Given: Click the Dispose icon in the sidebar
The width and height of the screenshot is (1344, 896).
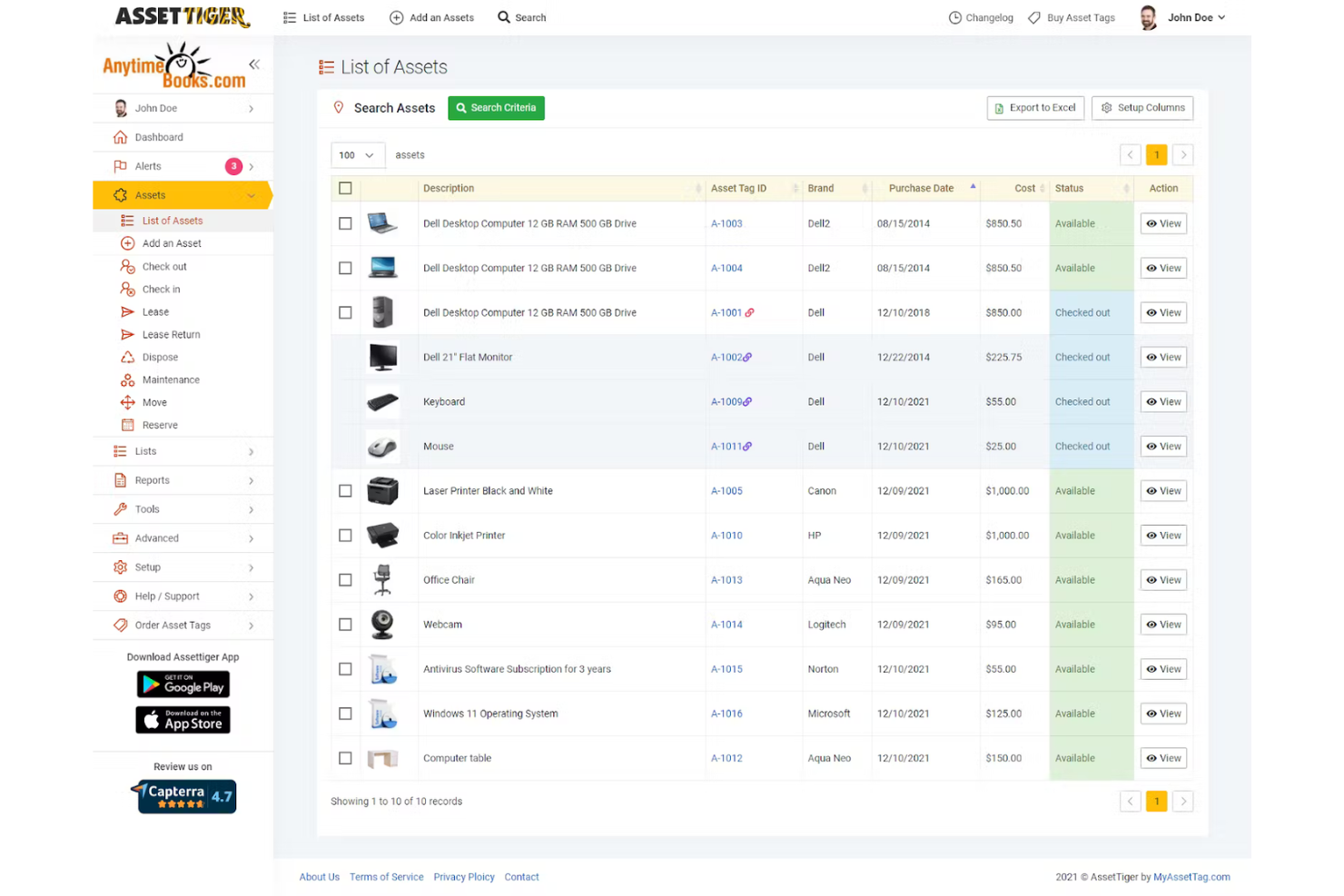Looking at the screenshot, I should [x=127, y=357].
